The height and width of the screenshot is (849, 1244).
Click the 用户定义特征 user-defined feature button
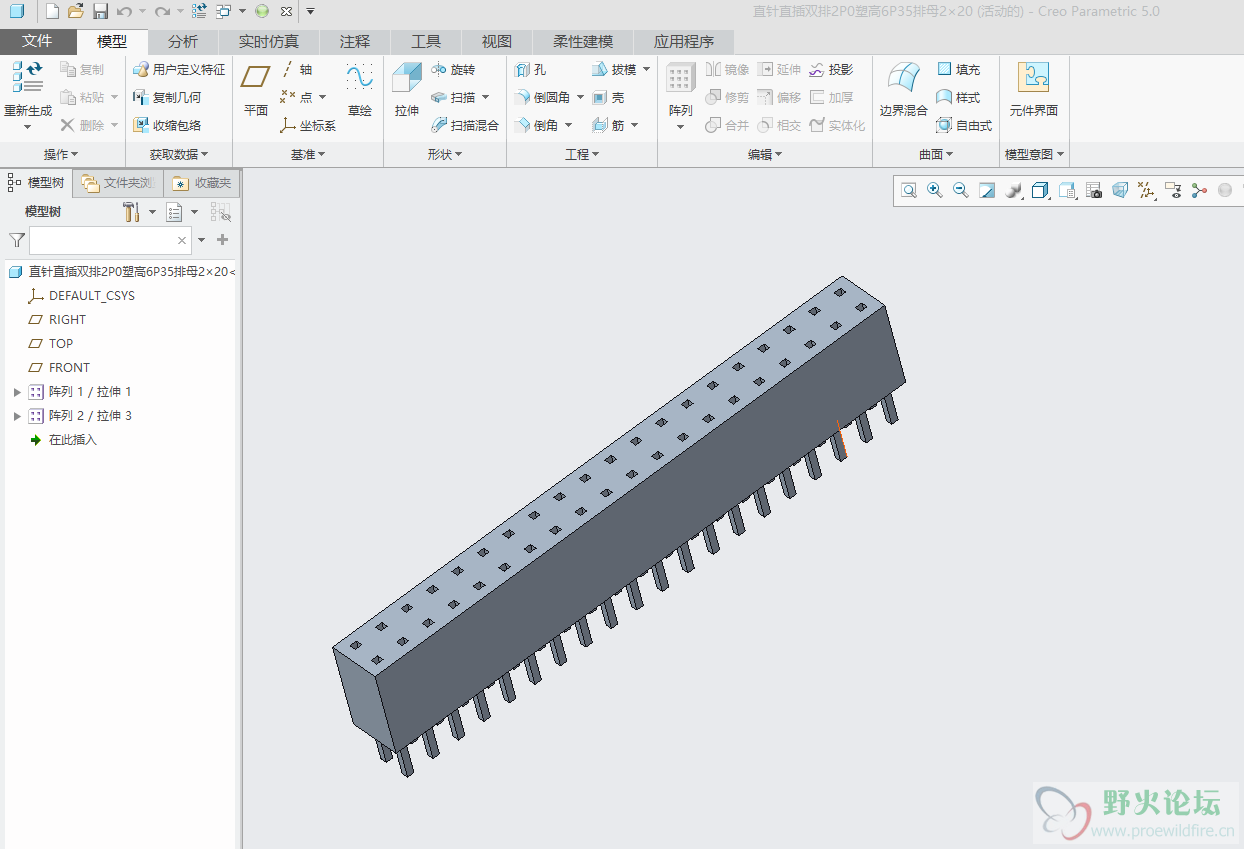point(180,69)
